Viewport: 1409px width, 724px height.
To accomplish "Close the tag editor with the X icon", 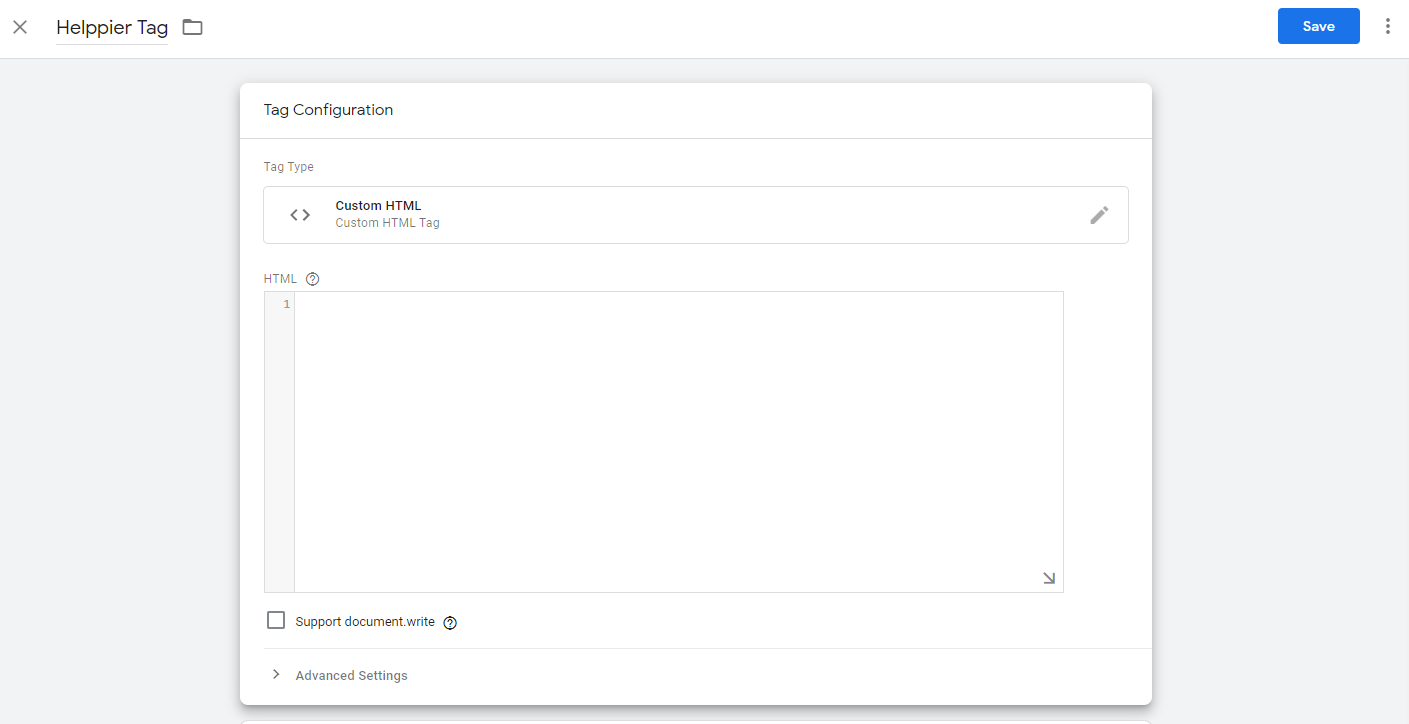I will (20, 27).
